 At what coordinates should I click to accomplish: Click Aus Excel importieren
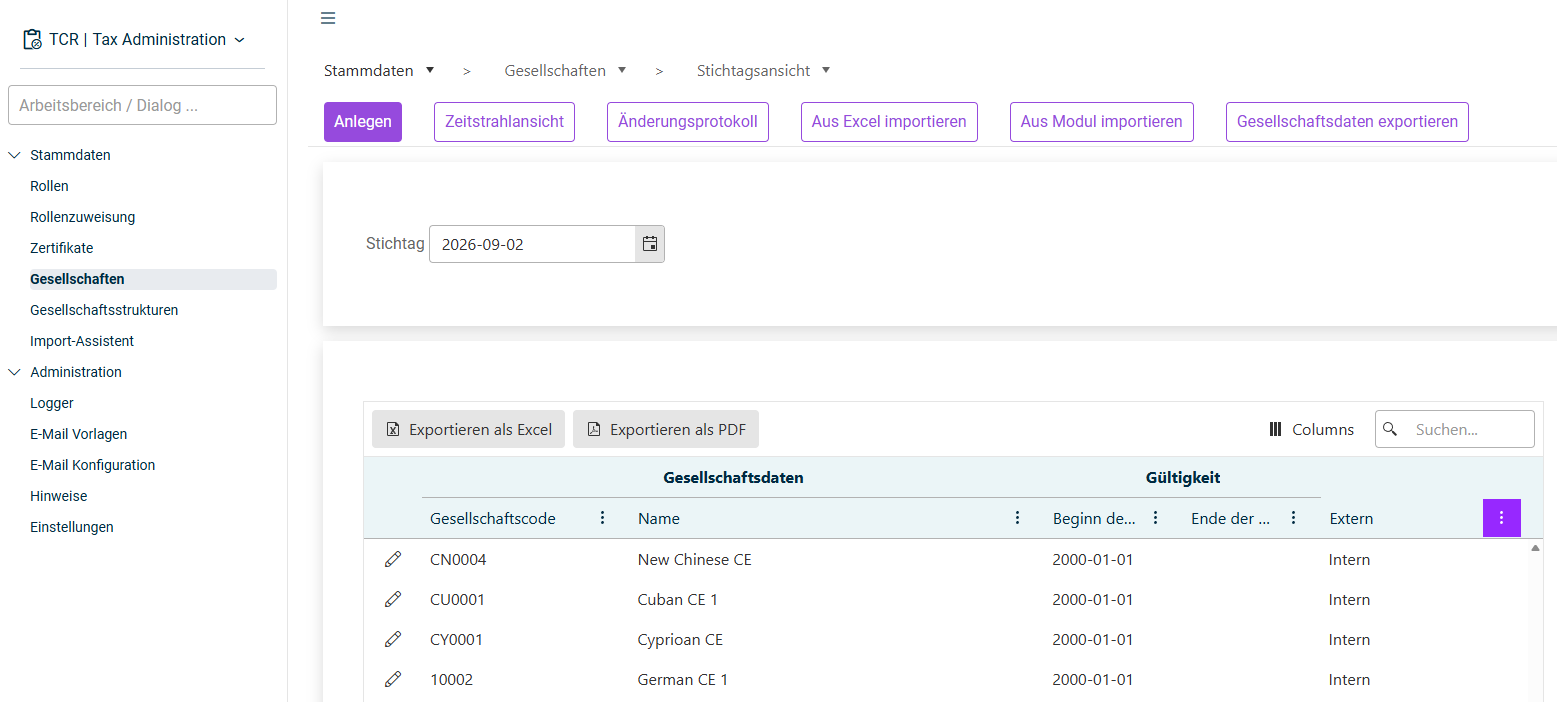[889, 122]
